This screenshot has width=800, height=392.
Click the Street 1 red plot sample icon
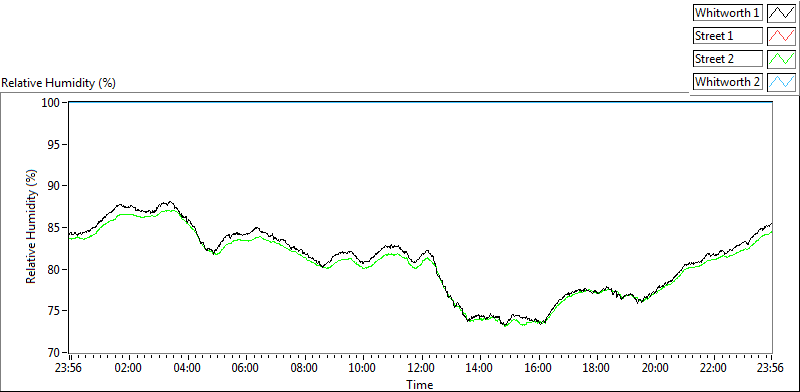pyautogui.click(x=781, y=36)
